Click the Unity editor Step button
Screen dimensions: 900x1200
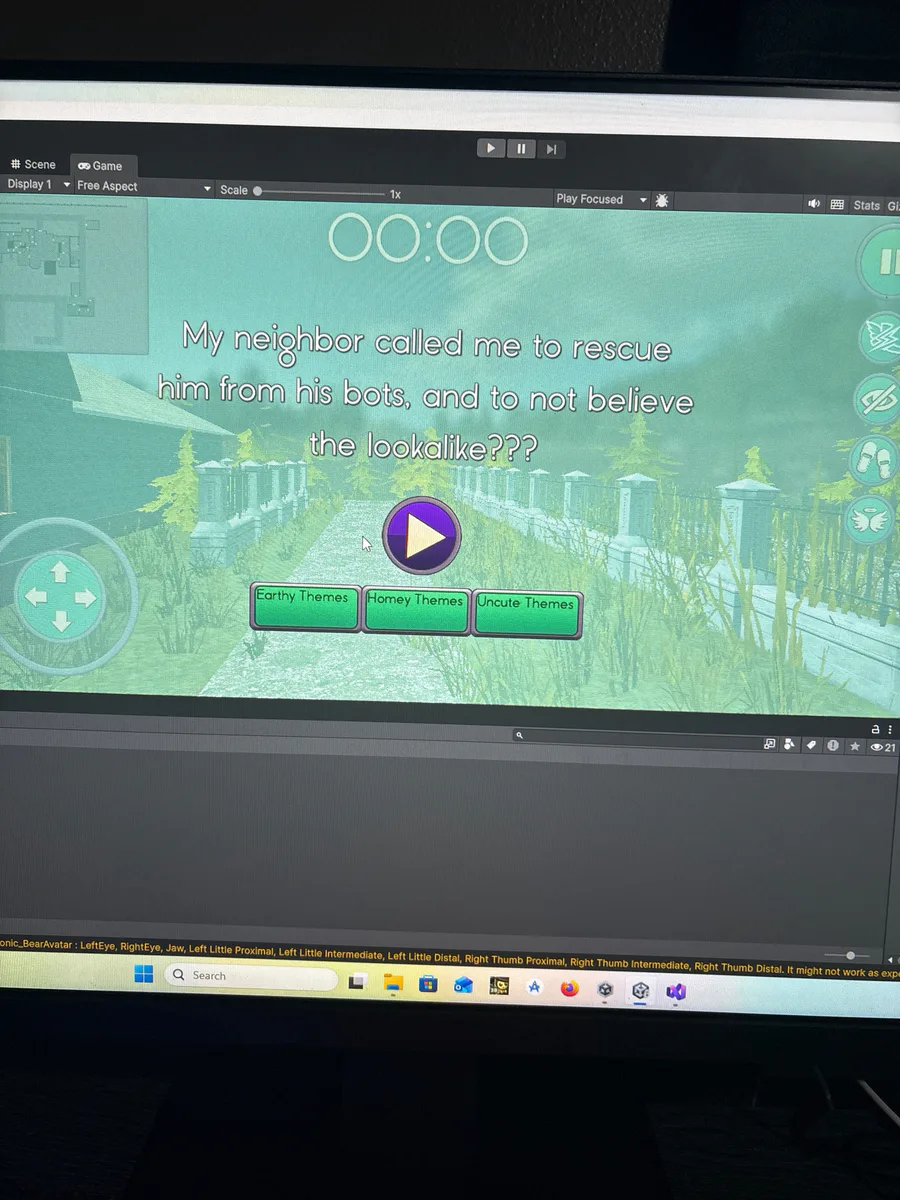[551, 150]
